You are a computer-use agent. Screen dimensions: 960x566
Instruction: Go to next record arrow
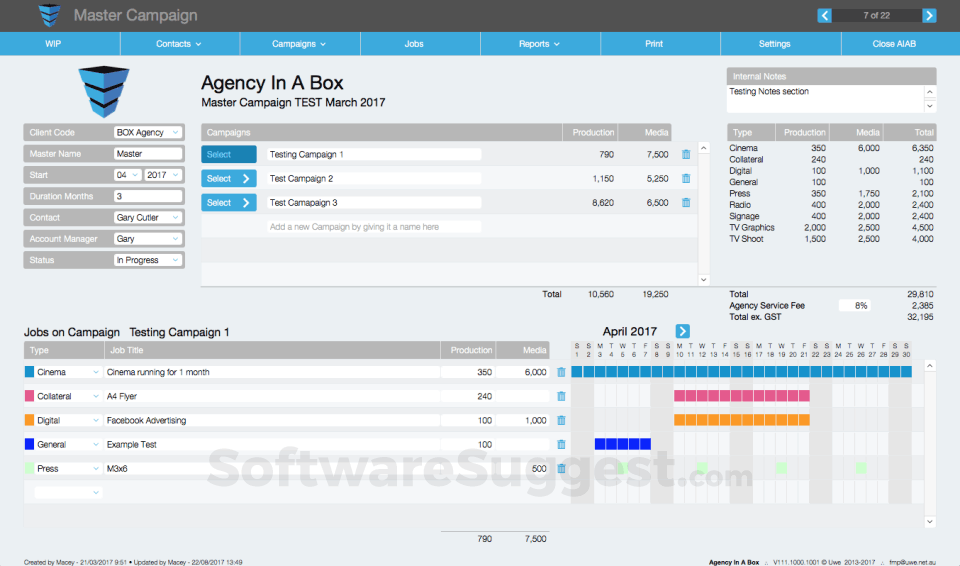929,15
